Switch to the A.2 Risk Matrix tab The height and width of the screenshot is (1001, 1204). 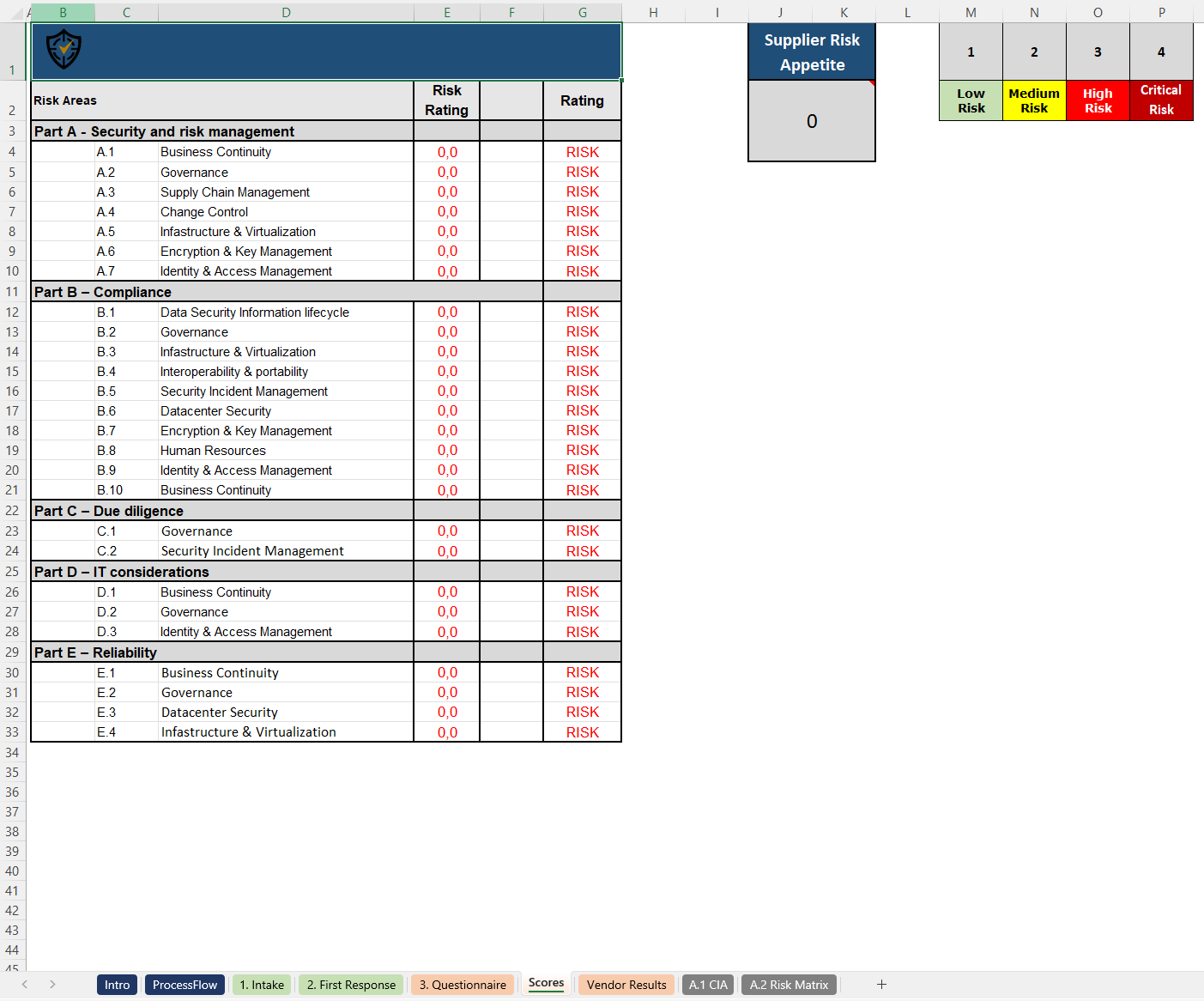788,984
